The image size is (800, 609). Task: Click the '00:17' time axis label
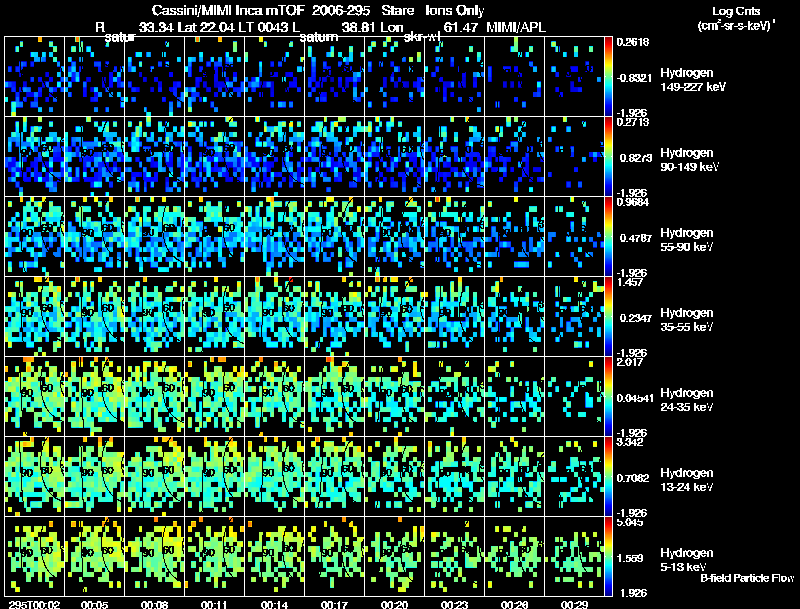tap(334, 604)
